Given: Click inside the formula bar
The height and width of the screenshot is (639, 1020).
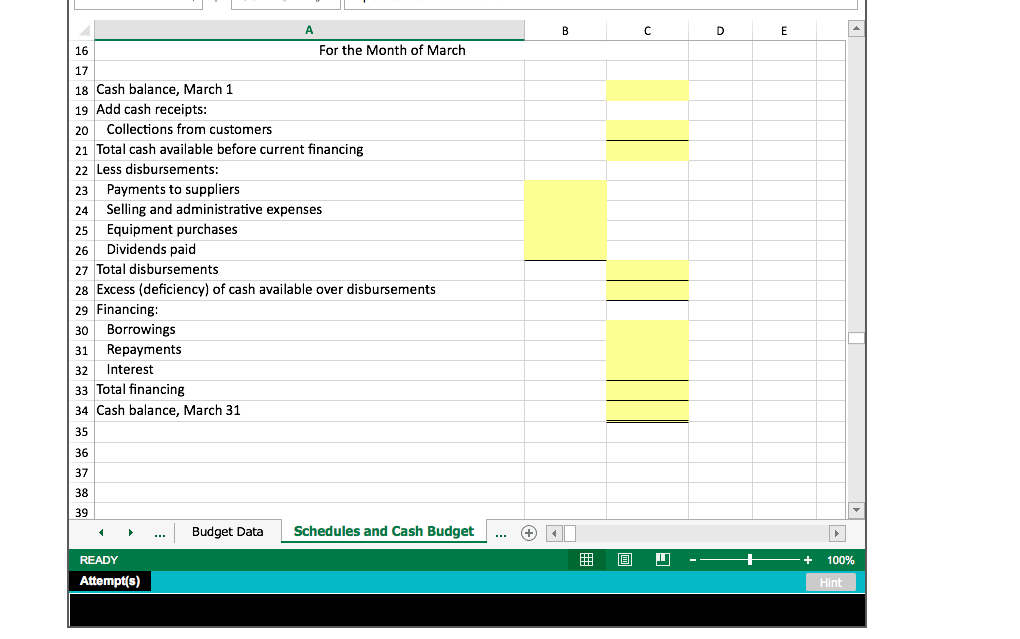Looking at the screenshot, I should click(600, 4).
